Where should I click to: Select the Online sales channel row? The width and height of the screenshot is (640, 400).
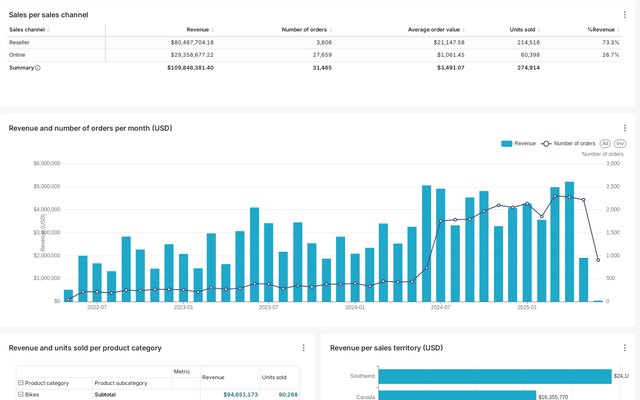(x=314, y=55)
